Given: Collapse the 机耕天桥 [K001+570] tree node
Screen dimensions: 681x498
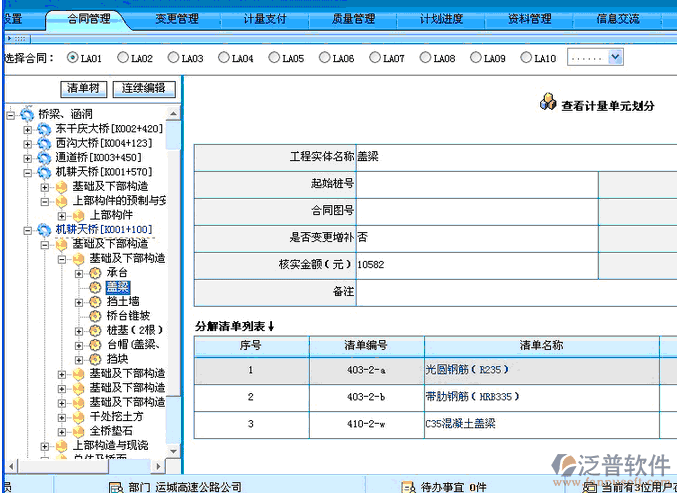Looking at the screenshot, I should (28, 172).
